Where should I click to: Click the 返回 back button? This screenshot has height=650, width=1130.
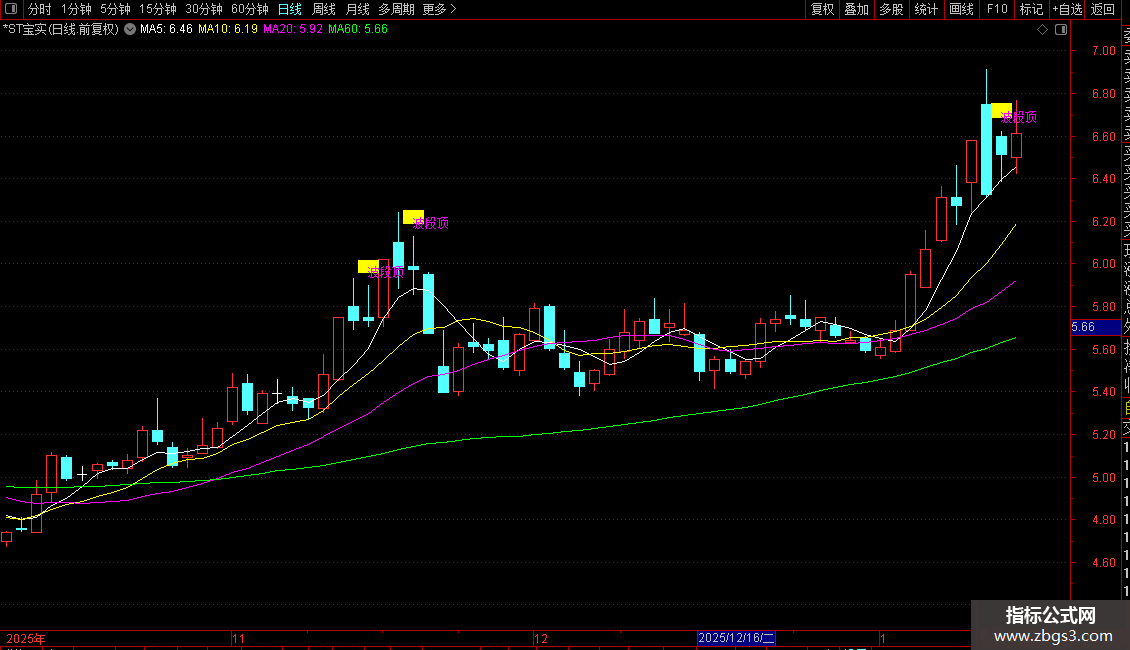pyautogui.click(x=1103, y=9)
